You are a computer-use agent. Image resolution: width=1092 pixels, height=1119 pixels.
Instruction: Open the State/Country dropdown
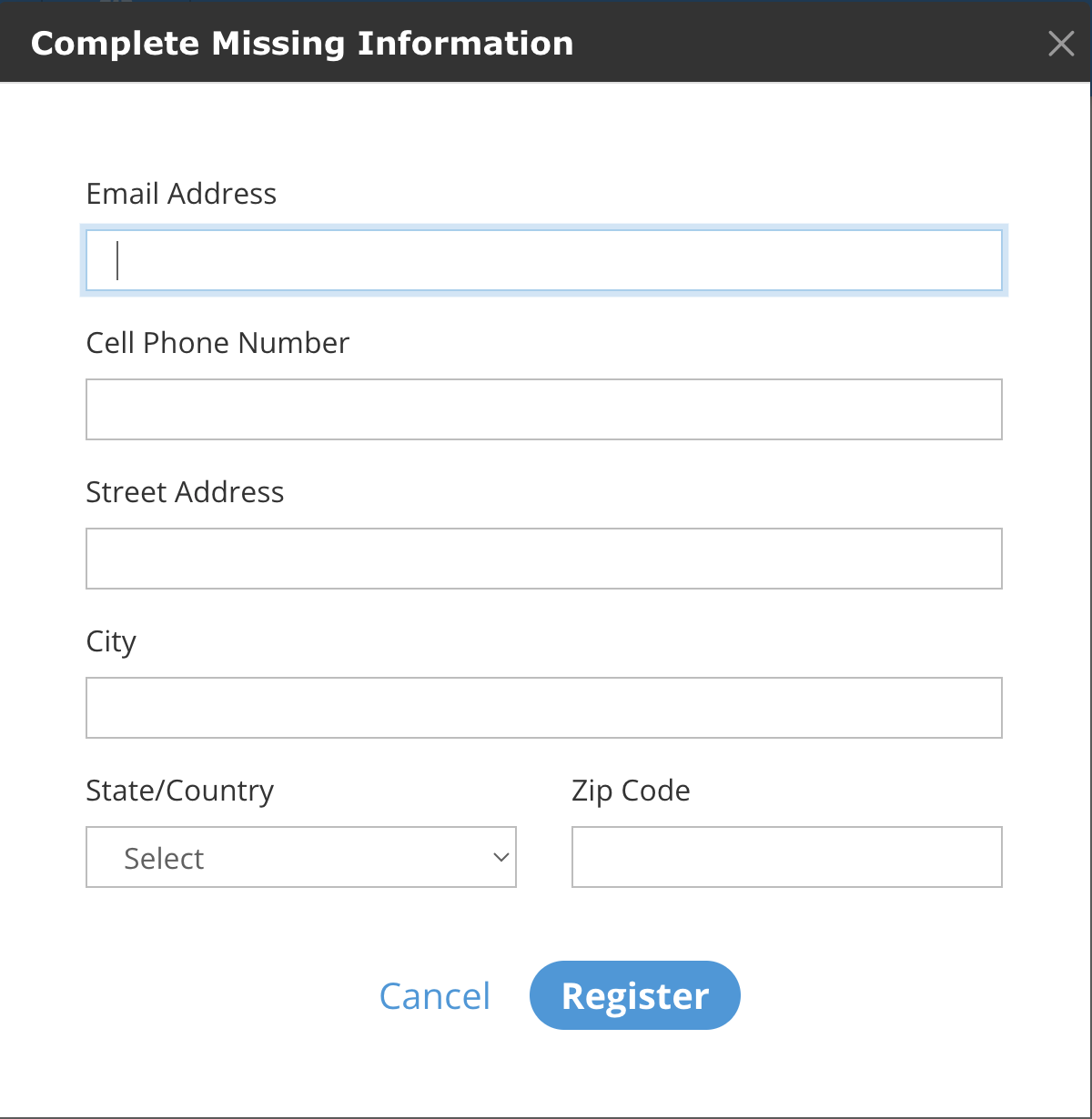pos(300,857)
